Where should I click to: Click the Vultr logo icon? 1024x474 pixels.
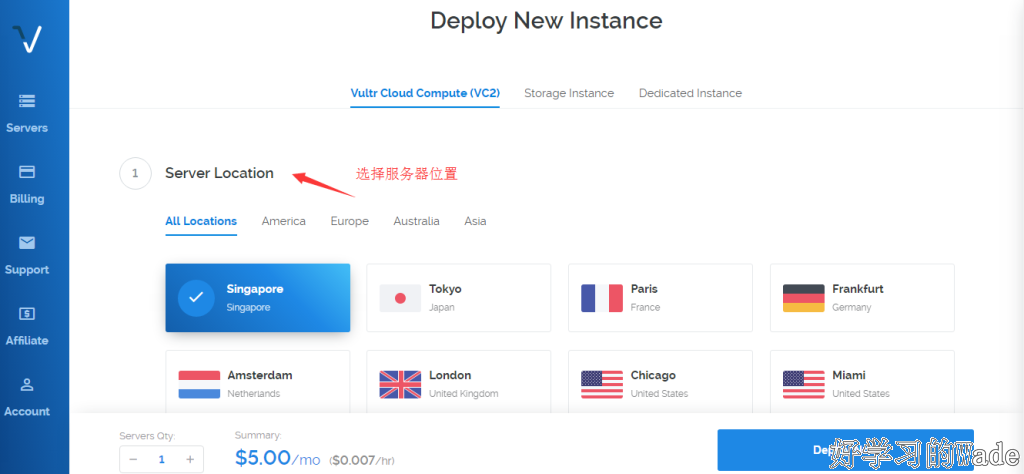click(27, 39)
